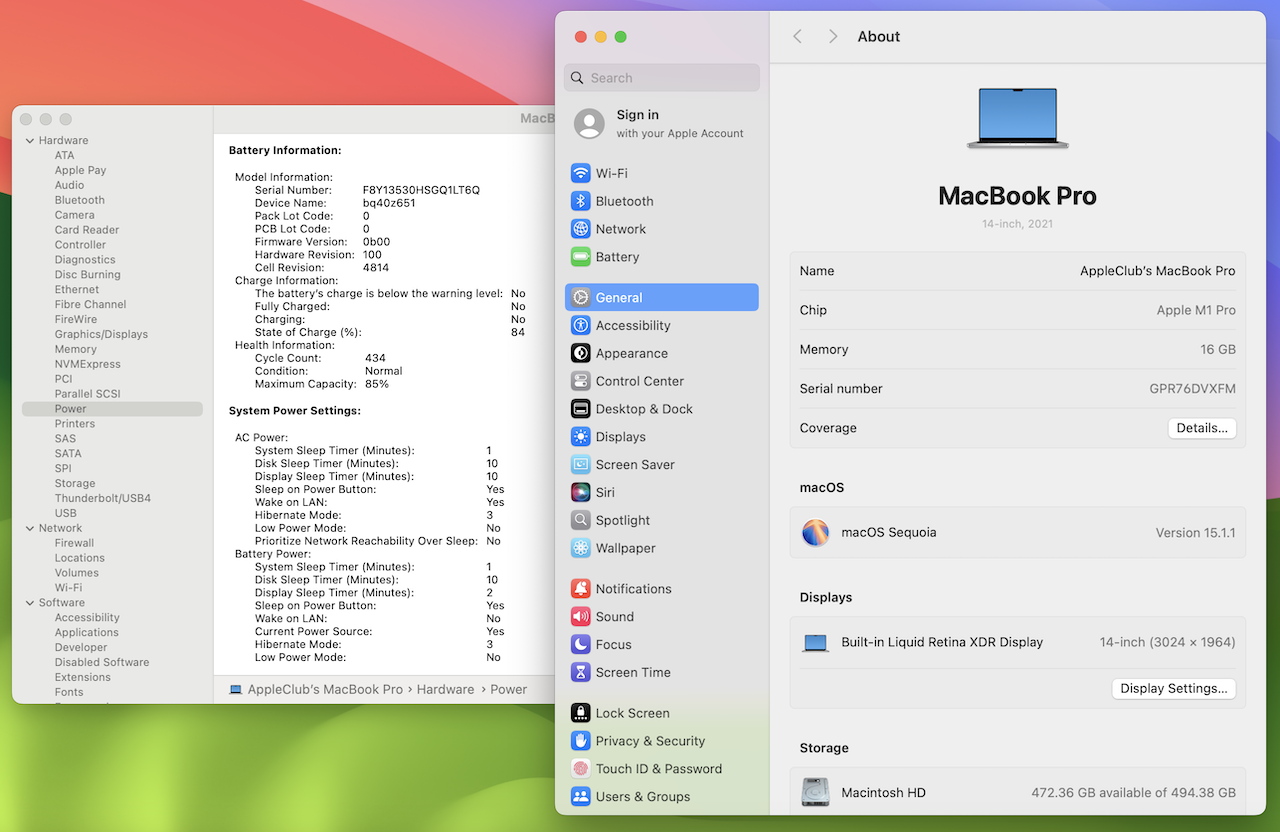Open Wi-Fi settings icon in sidebar
The width and height of the screenshot is (1280, 832).
(581, 173)
